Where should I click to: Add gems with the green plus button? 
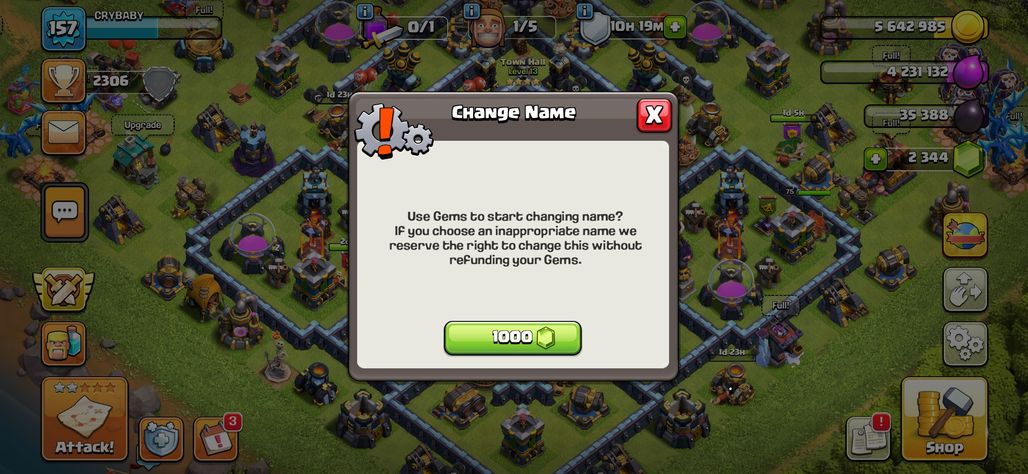pyautogui.click(x=875, y=158)
